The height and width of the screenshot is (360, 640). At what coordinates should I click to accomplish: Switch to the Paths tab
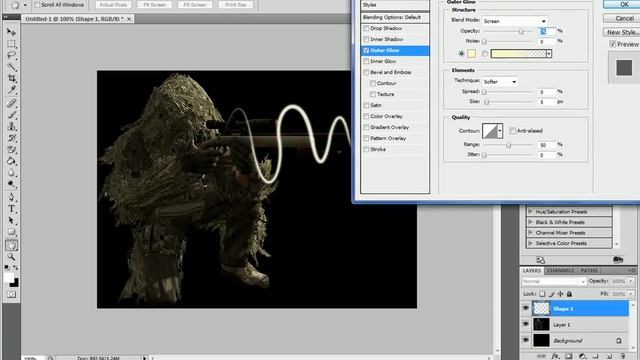click(x=589, y=271)
